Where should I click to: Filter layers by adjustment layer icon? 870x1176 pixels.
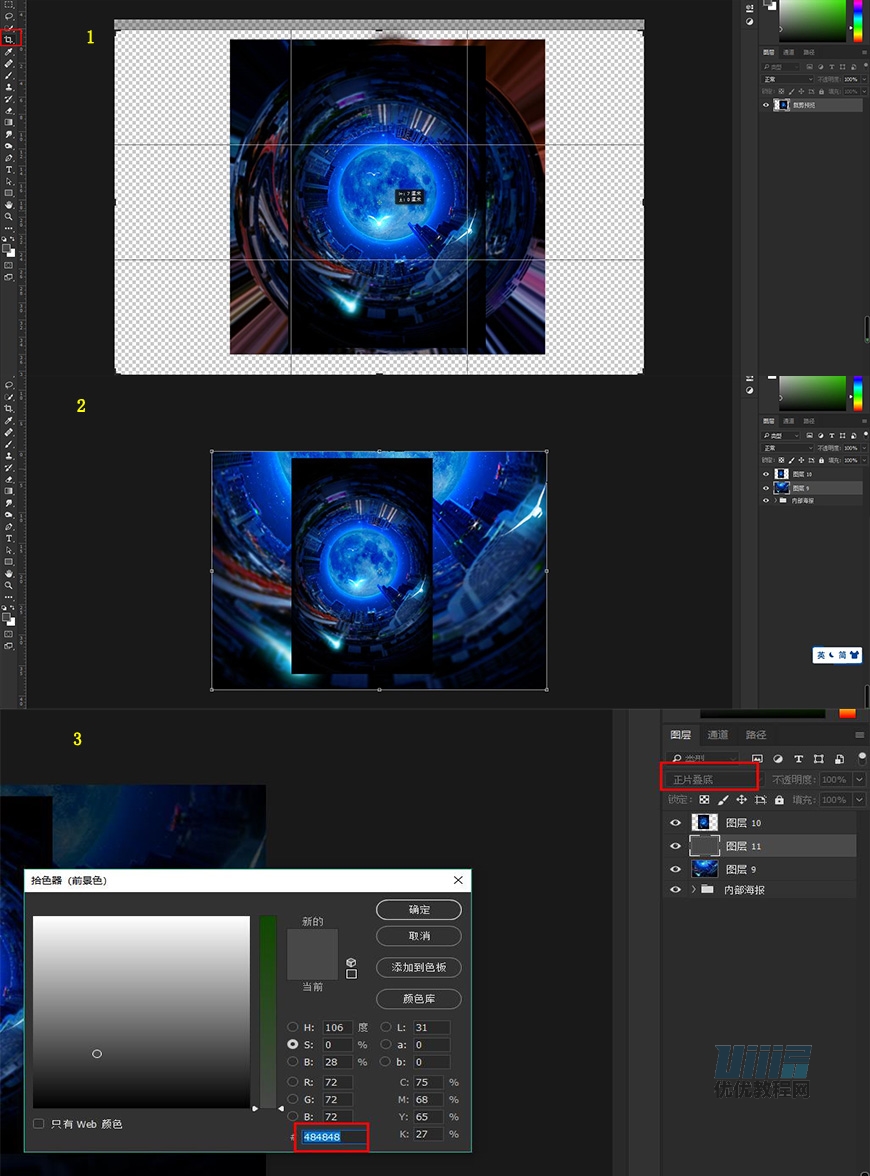pos(778,759)
